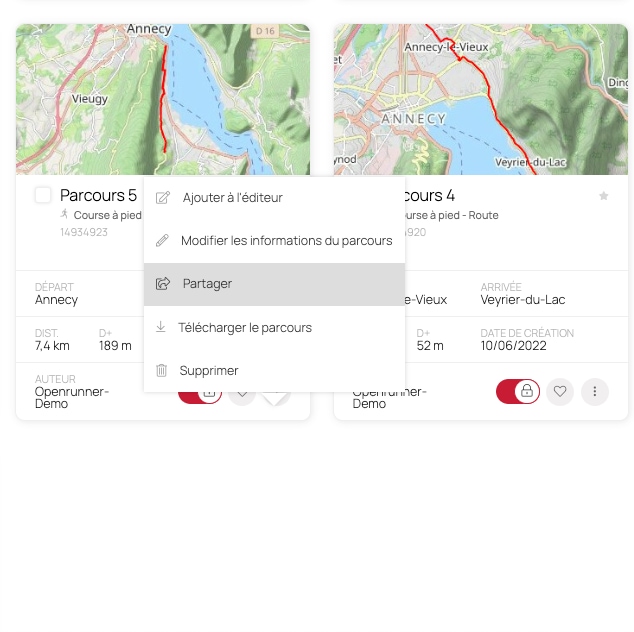Tick the checkbox next to Parcours 5
The image size is (634, 632).
point(43,195)
